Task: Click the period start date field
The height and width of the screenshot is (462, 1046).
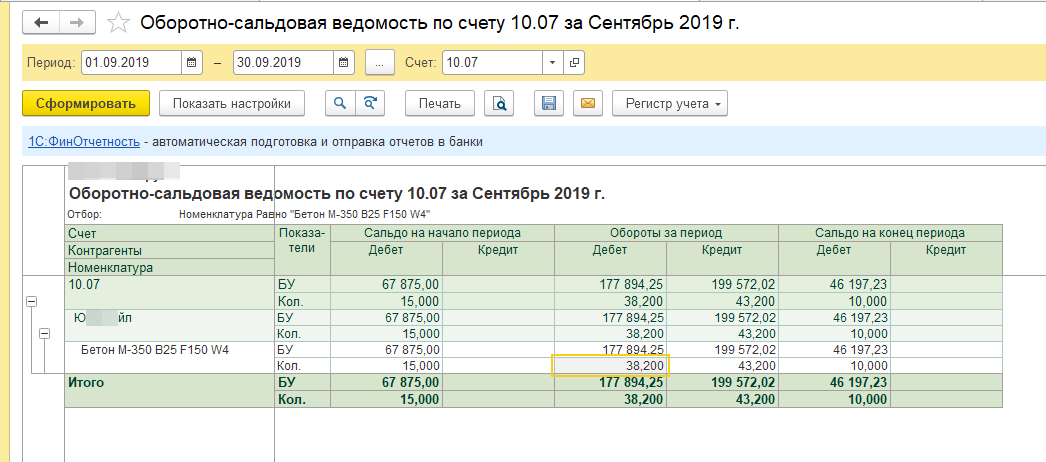Action: pyautogui.click(x=131, y=63)
